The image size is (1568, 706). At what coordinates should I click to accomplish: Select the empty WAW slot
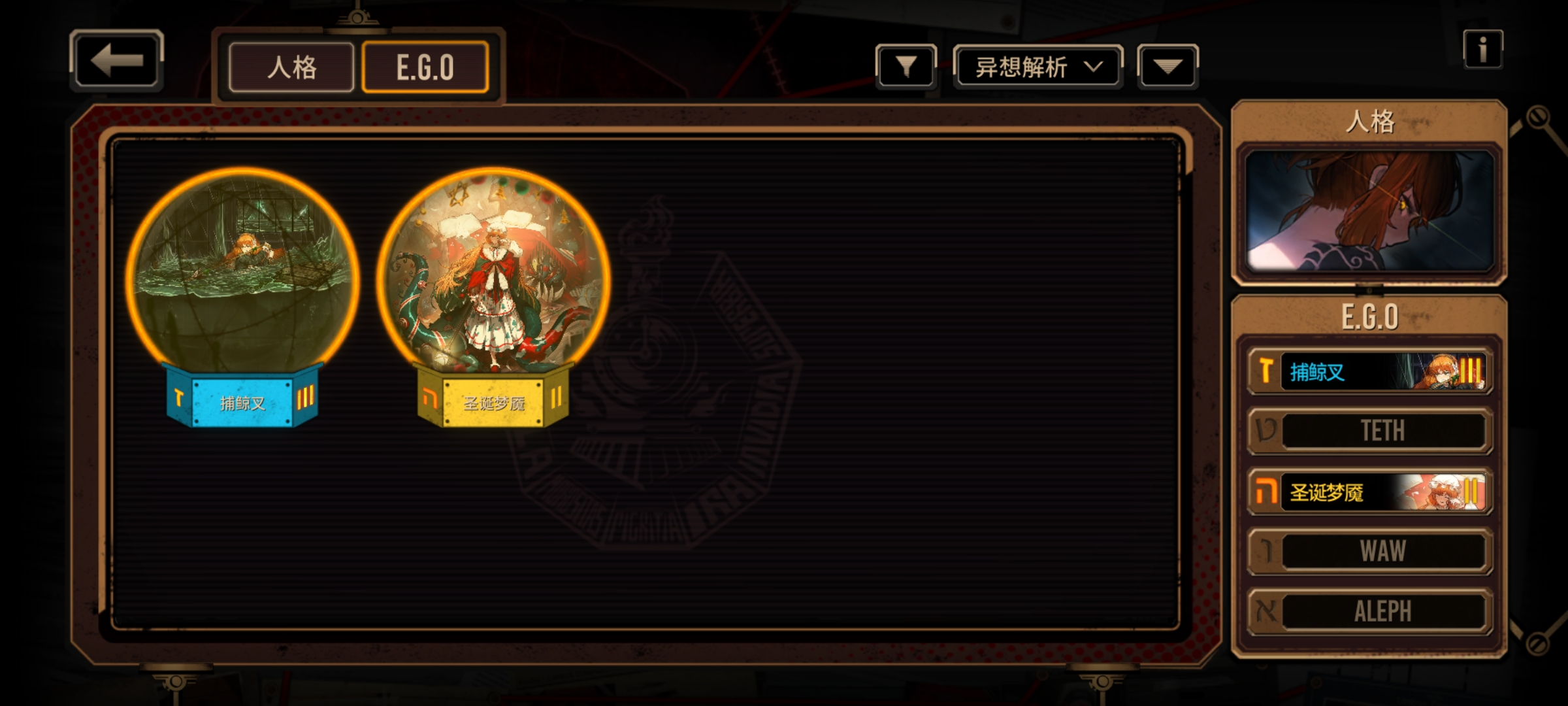1370,551
